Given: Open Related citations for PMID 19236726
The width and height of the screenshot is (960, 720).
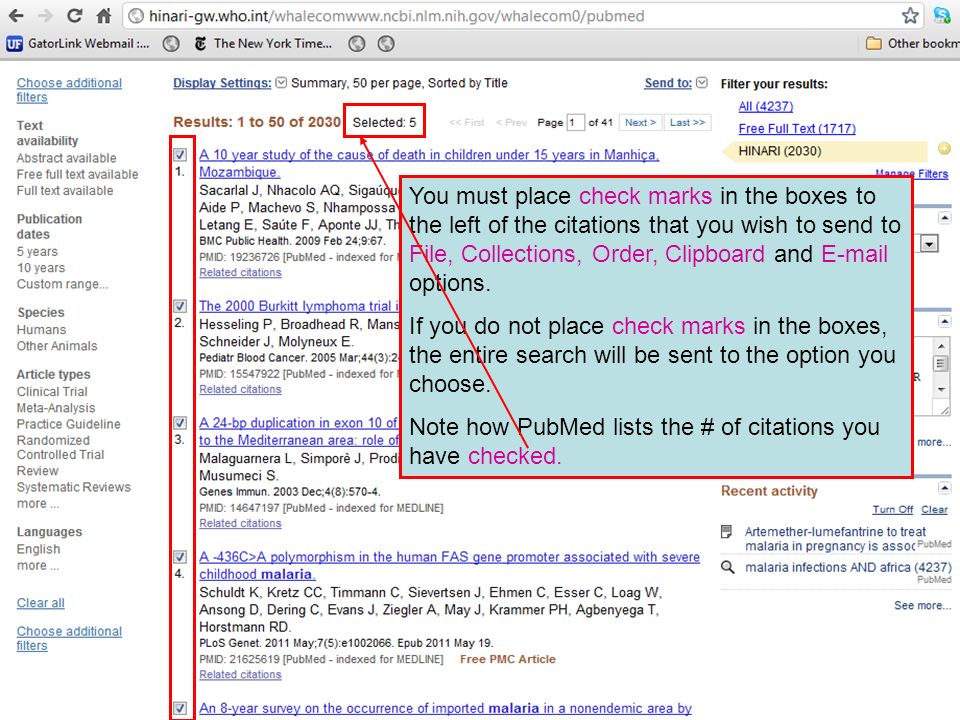Looking at the screenshot, I should pyautogui.click(x=240, y=272).
